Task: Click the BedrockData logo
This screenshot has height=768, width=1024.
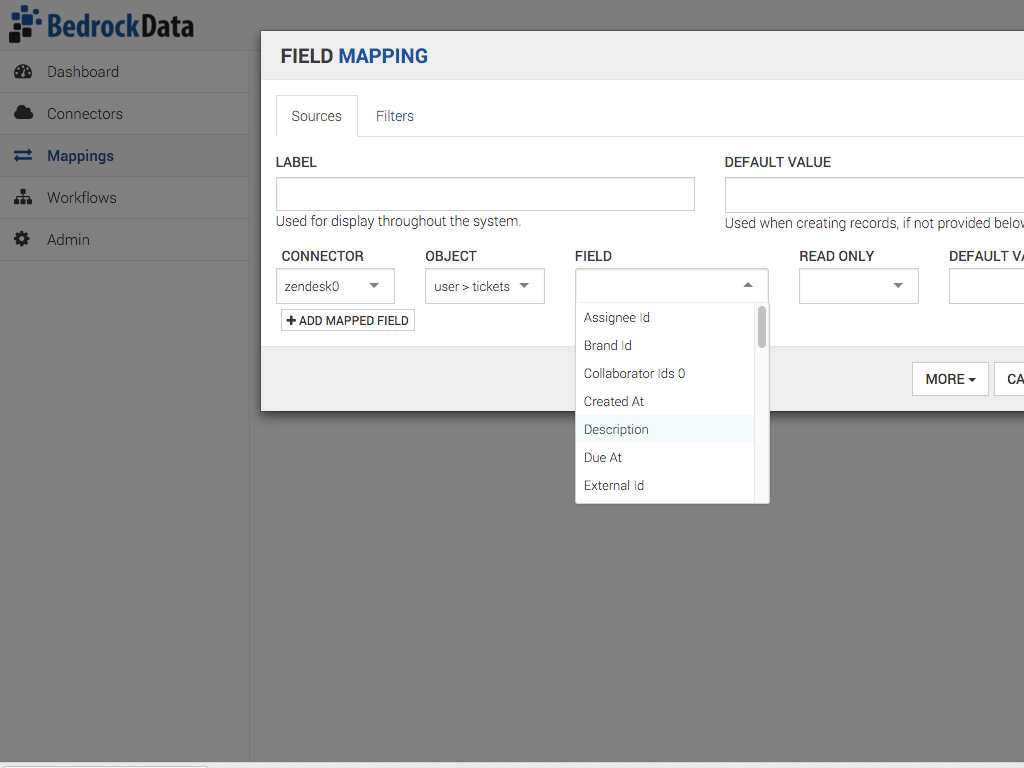Action: click(x=101, y=24)
